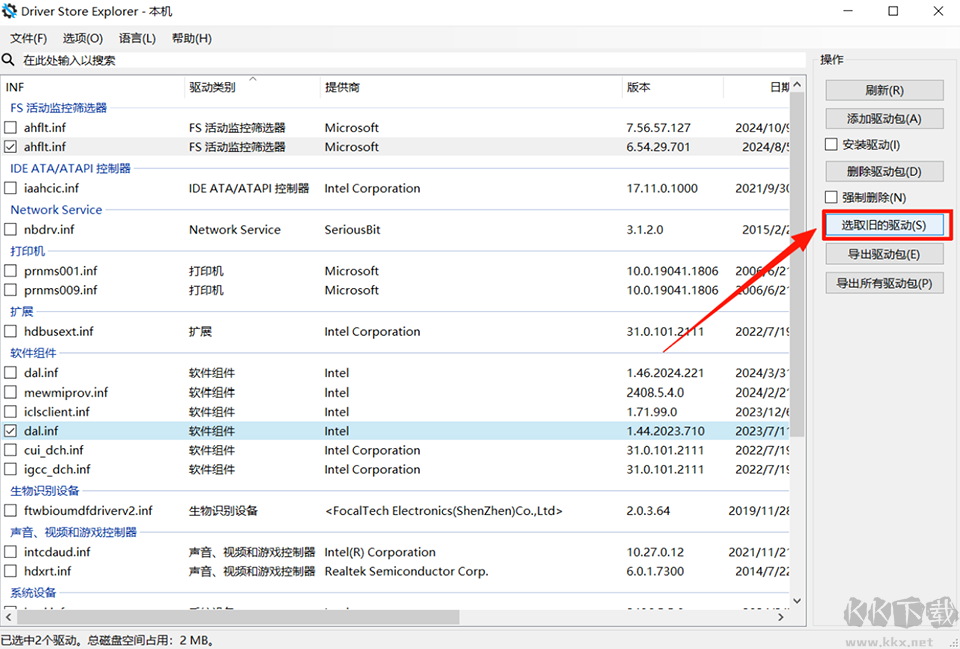Collapse the 声音、视频和游戏控制器 group header

tap(73, 532)
